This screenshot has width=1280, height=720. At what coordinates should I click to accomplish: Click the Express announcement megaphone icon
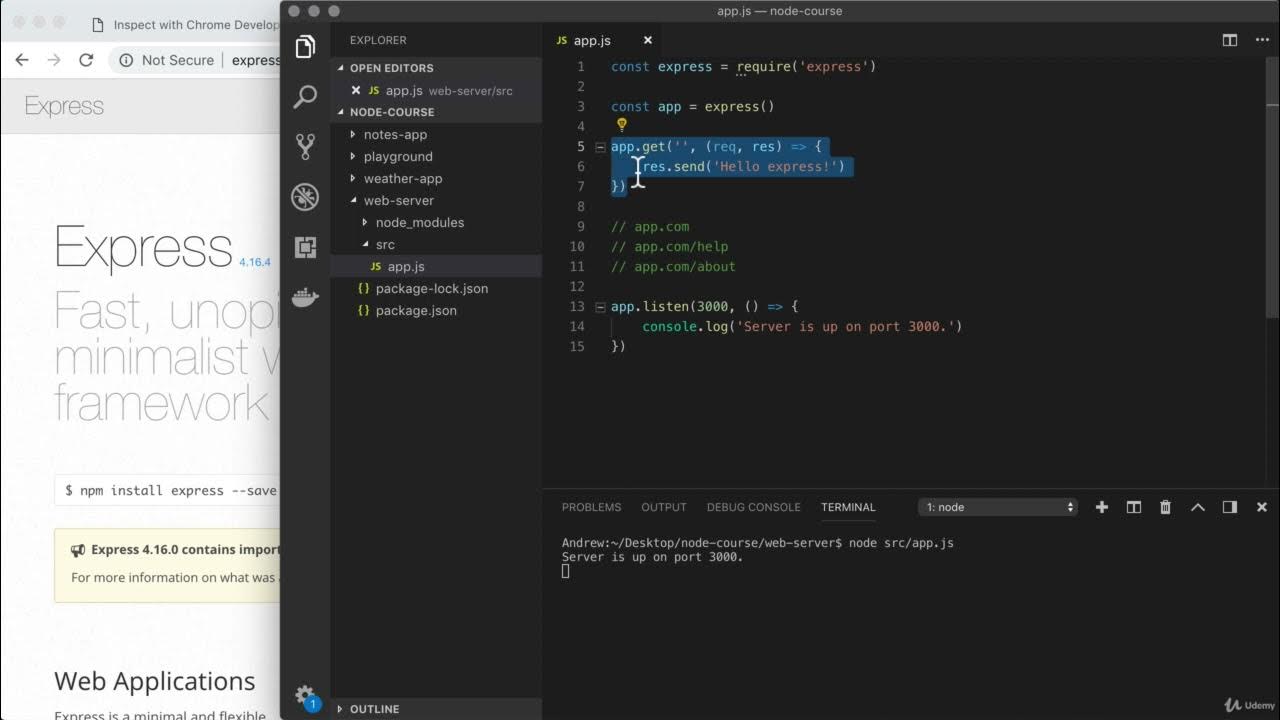click(78, 550)
